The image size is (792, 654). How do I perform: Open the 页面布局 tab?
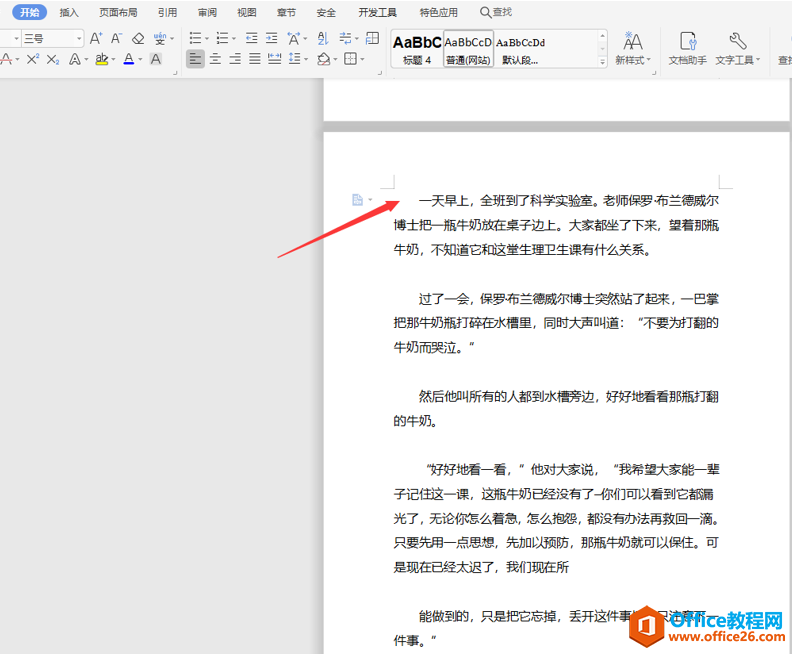pos(118,12)
